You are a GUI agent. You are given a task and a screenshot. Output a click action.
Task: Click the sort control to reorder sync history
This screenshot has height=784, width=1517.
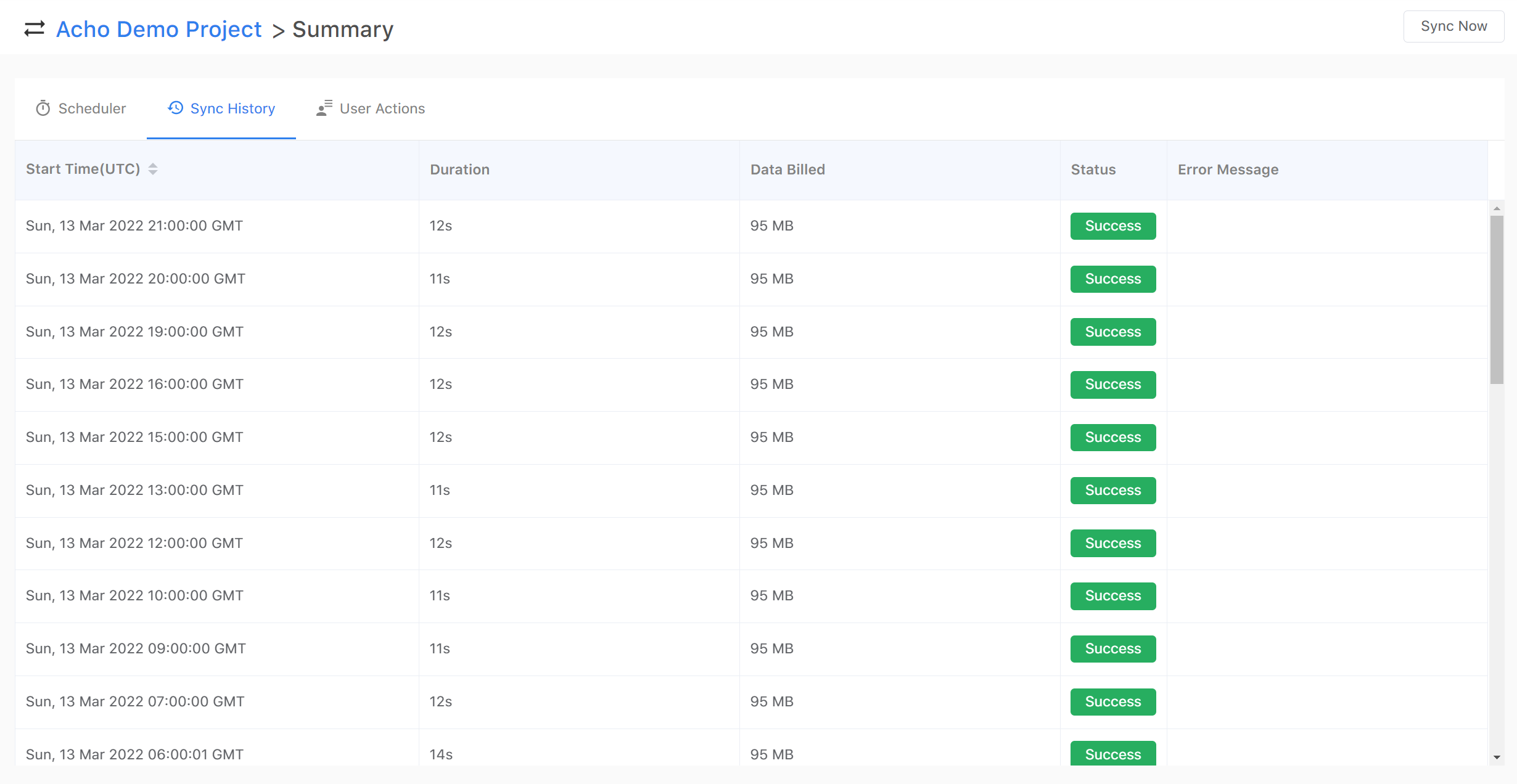pos(153,169)
